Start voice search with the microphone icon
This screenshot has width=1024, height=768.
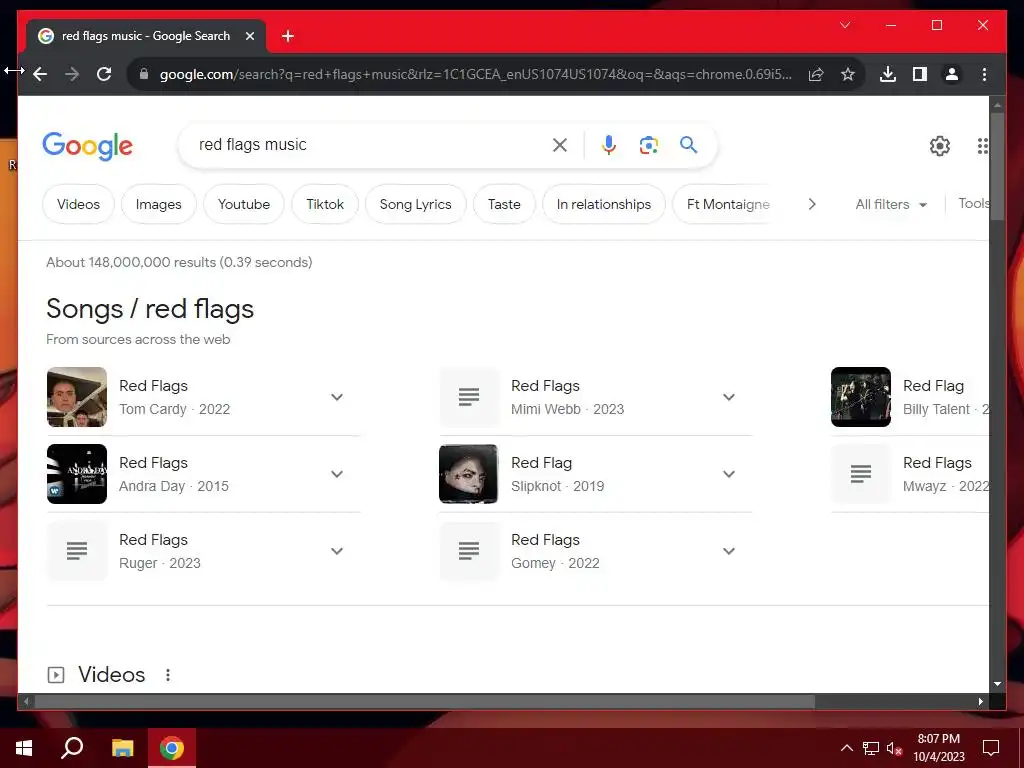point(609,145)
